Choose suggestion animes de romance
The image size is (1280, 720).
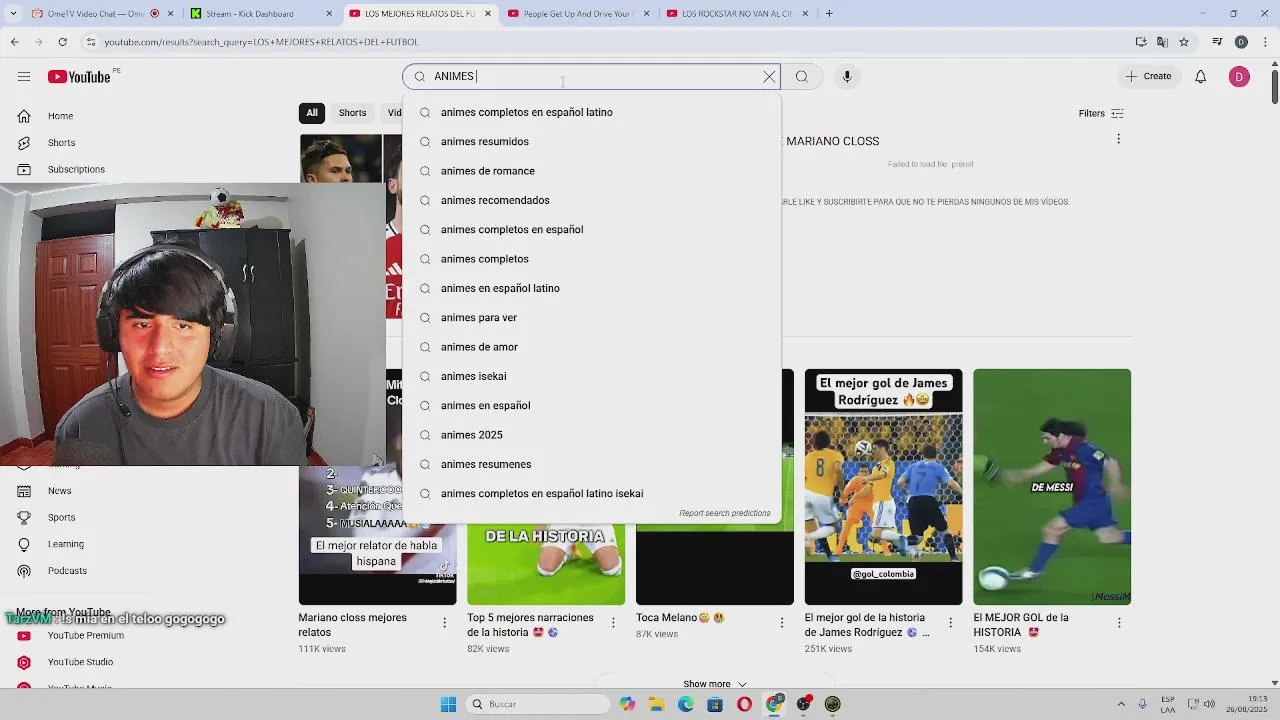(591, 171)
